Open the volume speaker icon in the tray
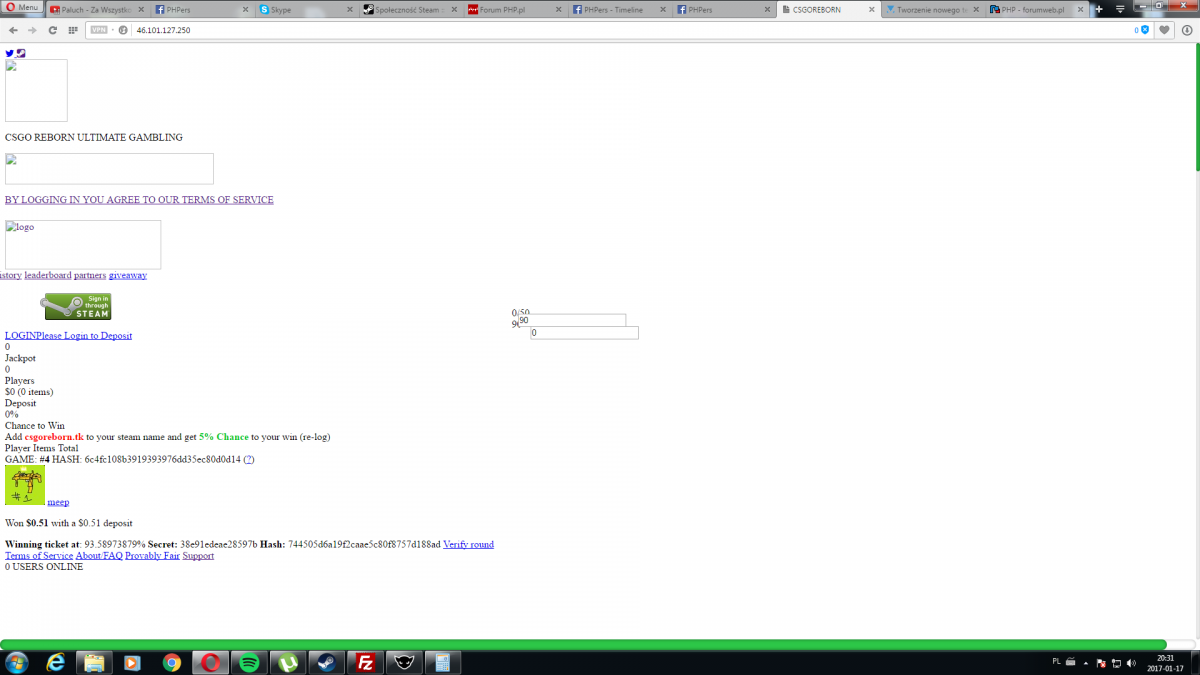 (x=1130, y=663)
